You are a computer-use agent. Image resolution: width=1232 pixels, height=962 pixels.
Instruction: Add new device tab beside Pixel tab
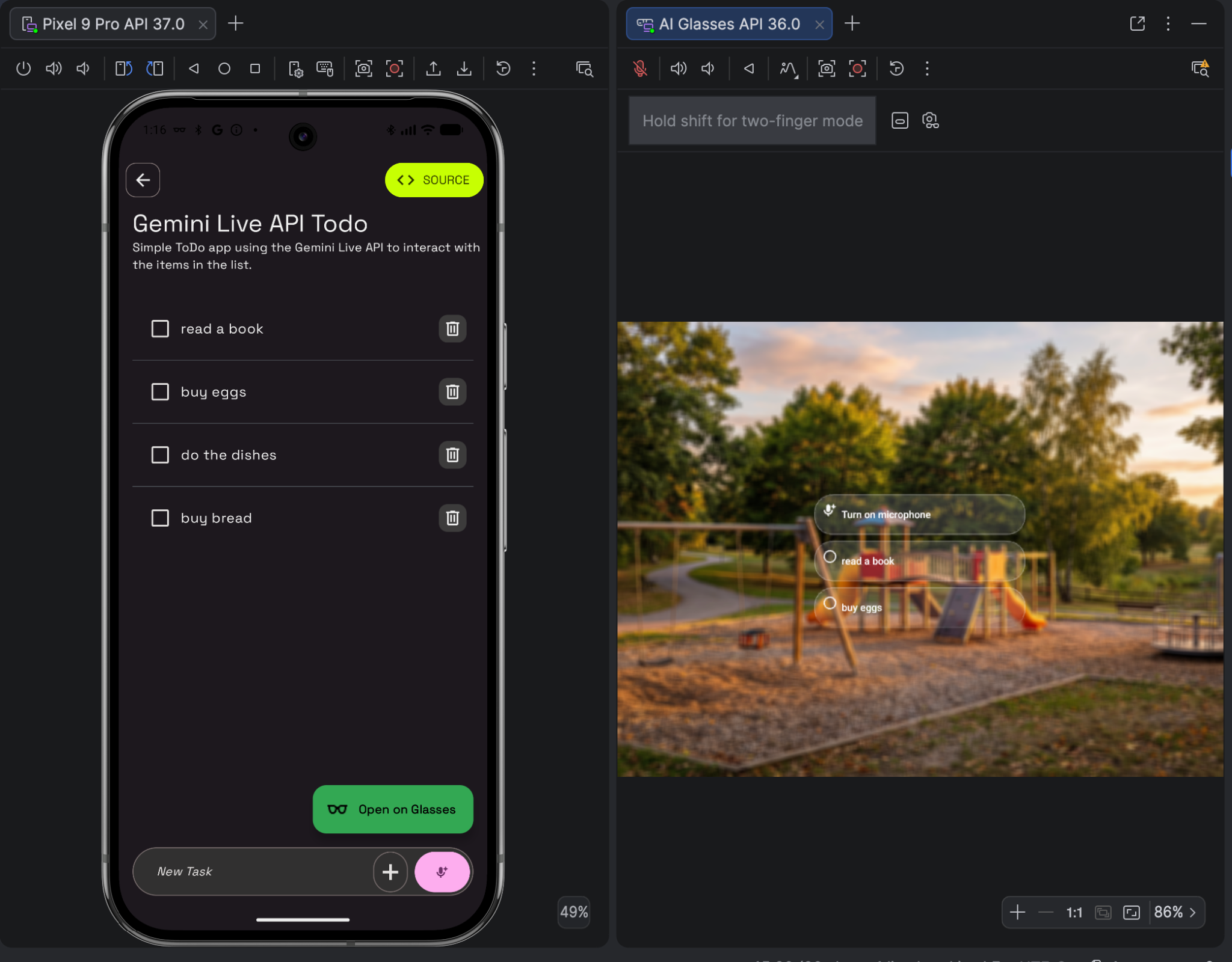pos(236,23)
